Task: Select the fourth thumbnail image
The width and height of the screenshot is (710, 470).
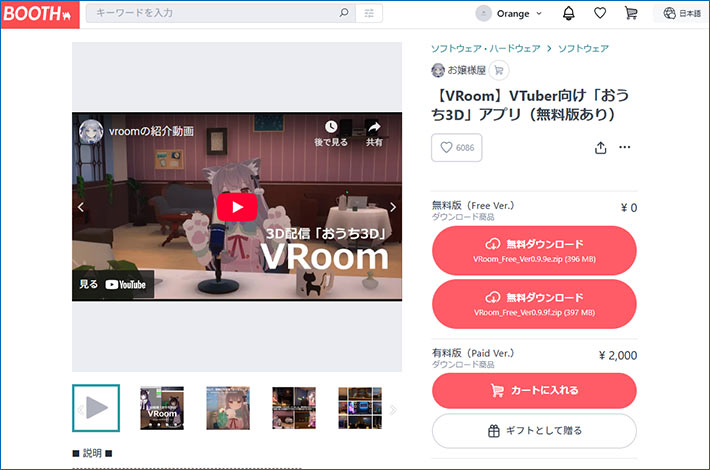Action: pyautogui.click(x=294, y=408)
